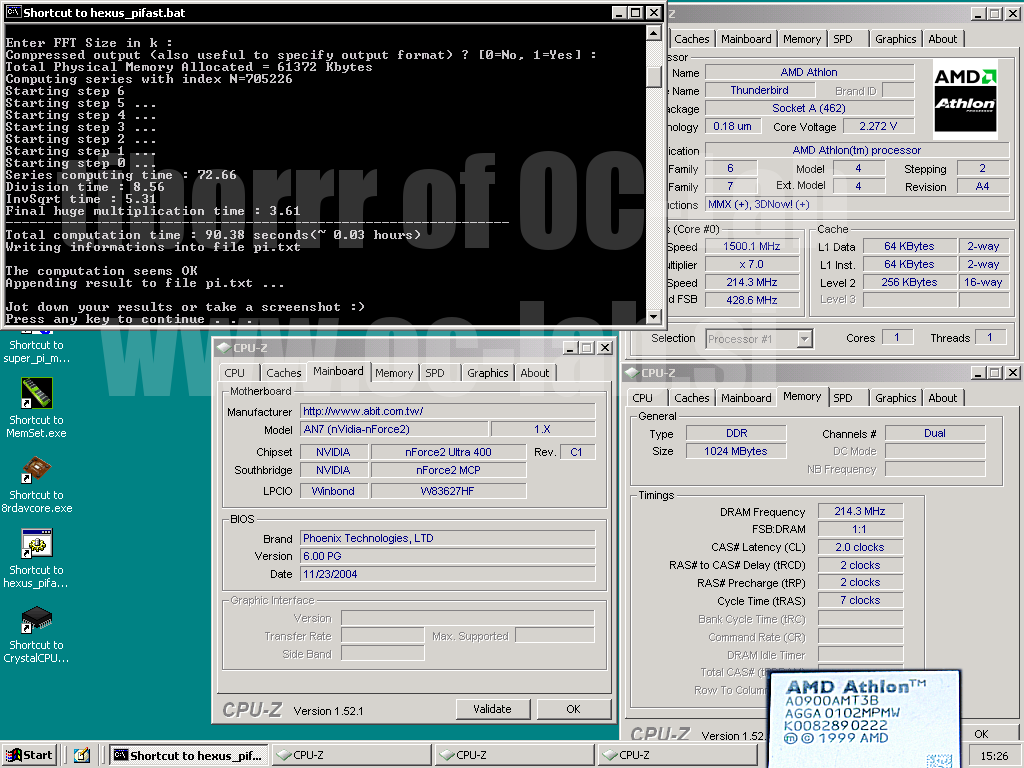The width and height of the screenshot is (1024, 768).
Task: Click the AMD Athlon logo in CPU-Z
Action: [965, 98]
